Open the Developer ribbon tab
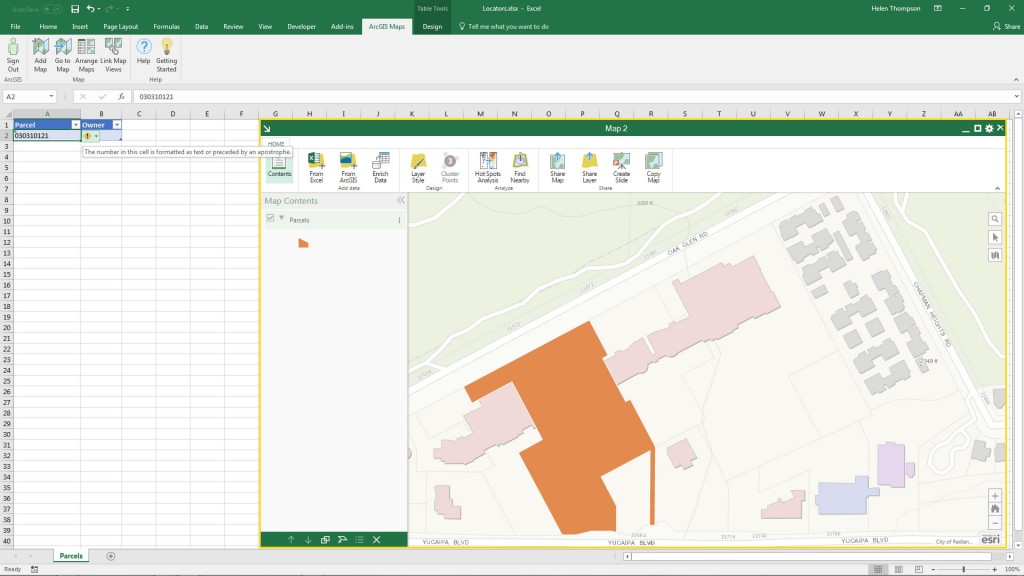The image size is (1024, 576). pos(301,27)
